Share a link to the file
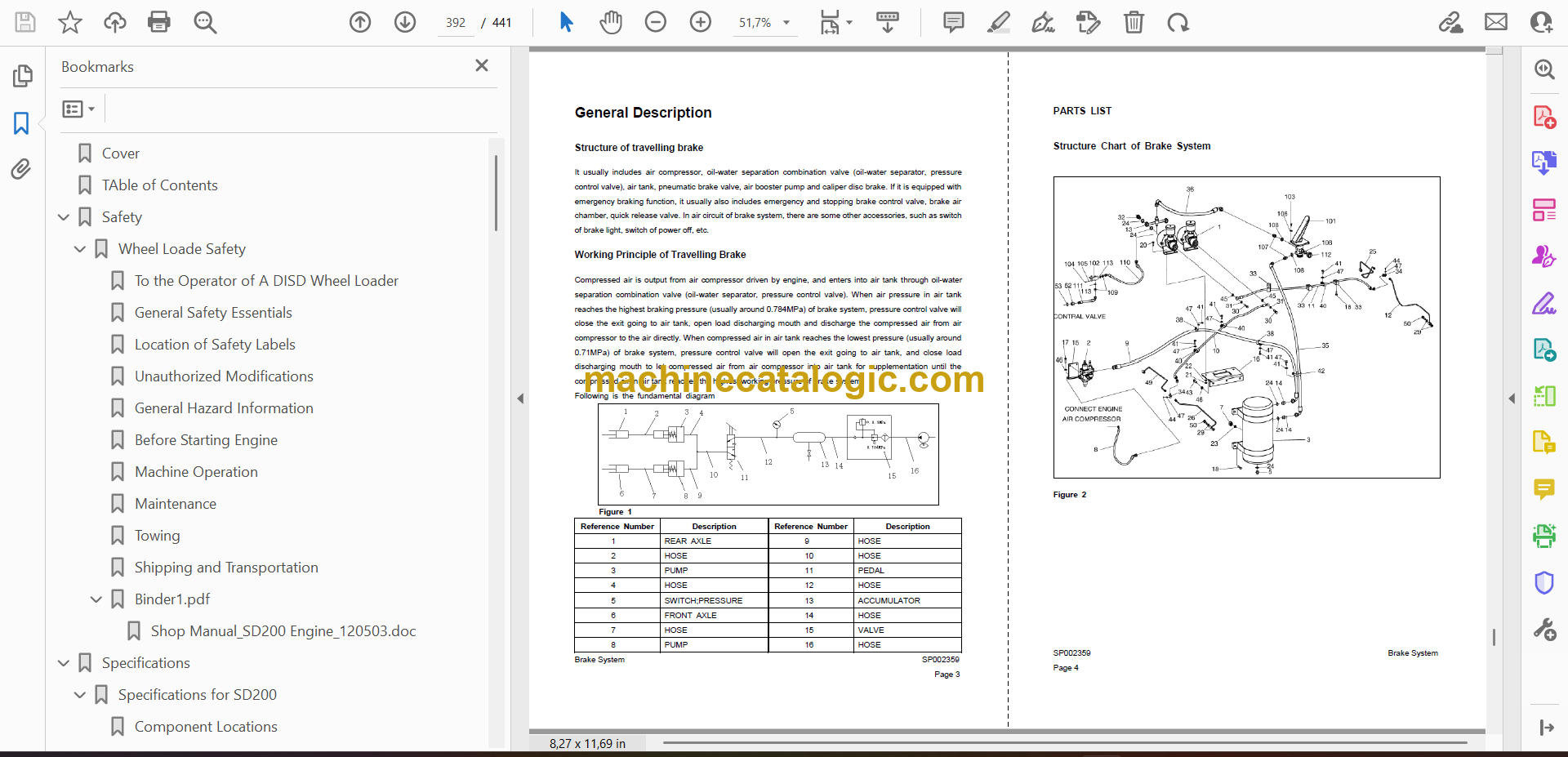Viewport: 1568px width, 757px height. 1451,22
